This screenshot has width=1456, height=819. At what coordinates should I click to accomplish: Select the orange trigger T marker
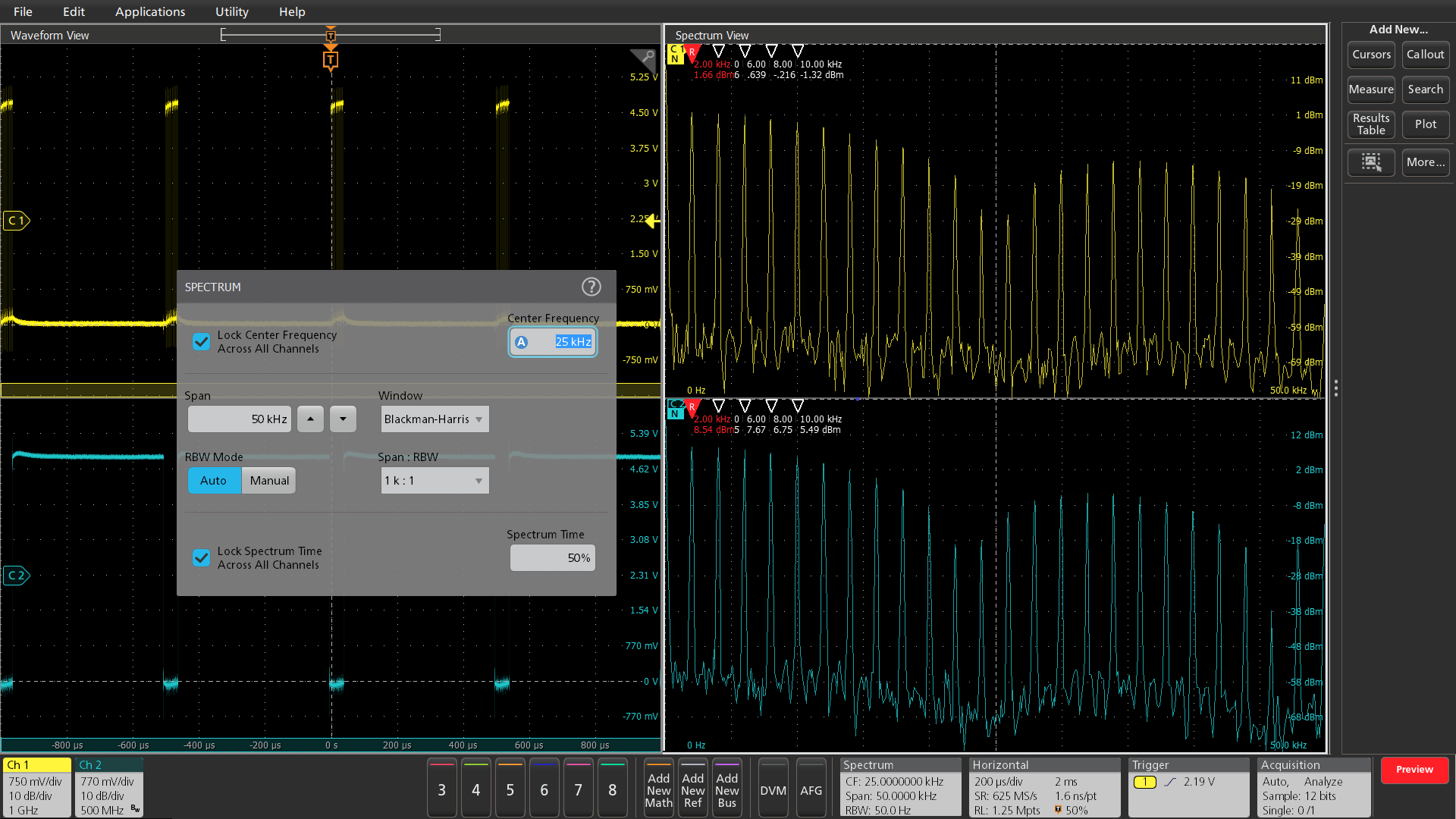(330, 60)
